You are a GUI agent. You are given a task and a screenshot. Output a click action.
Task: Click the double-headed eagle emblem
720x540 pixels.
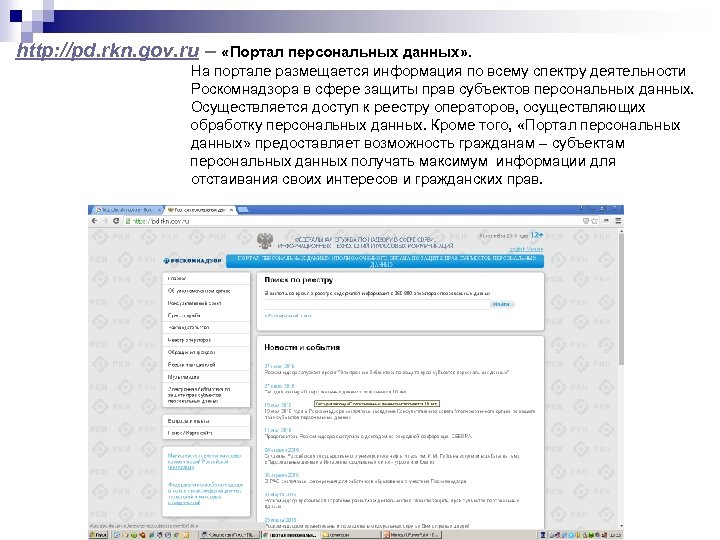coord(265,241)
